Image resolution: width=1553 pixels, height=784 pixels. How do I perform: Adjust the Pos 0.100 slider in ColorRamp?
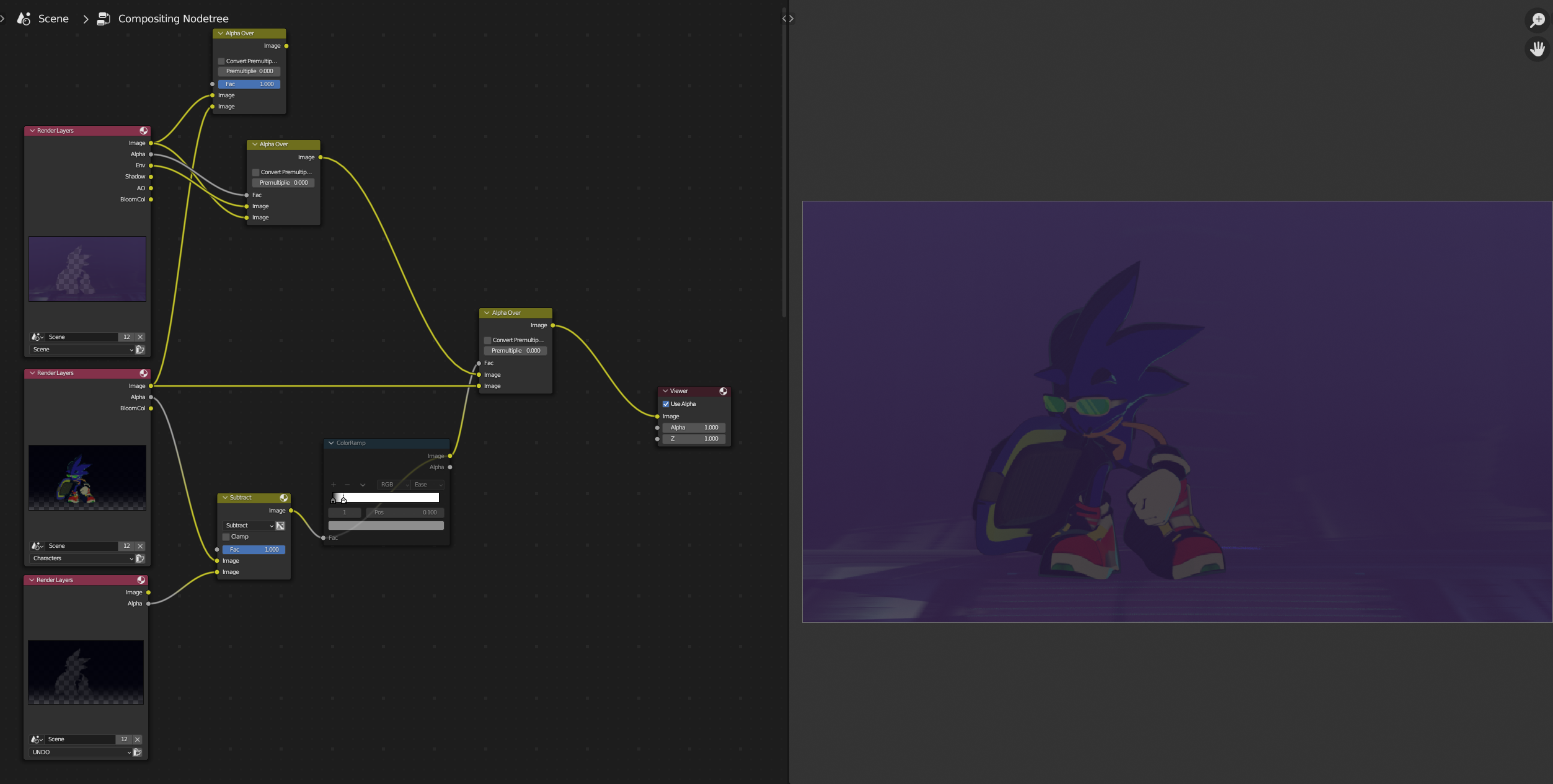tap(405, 513)
